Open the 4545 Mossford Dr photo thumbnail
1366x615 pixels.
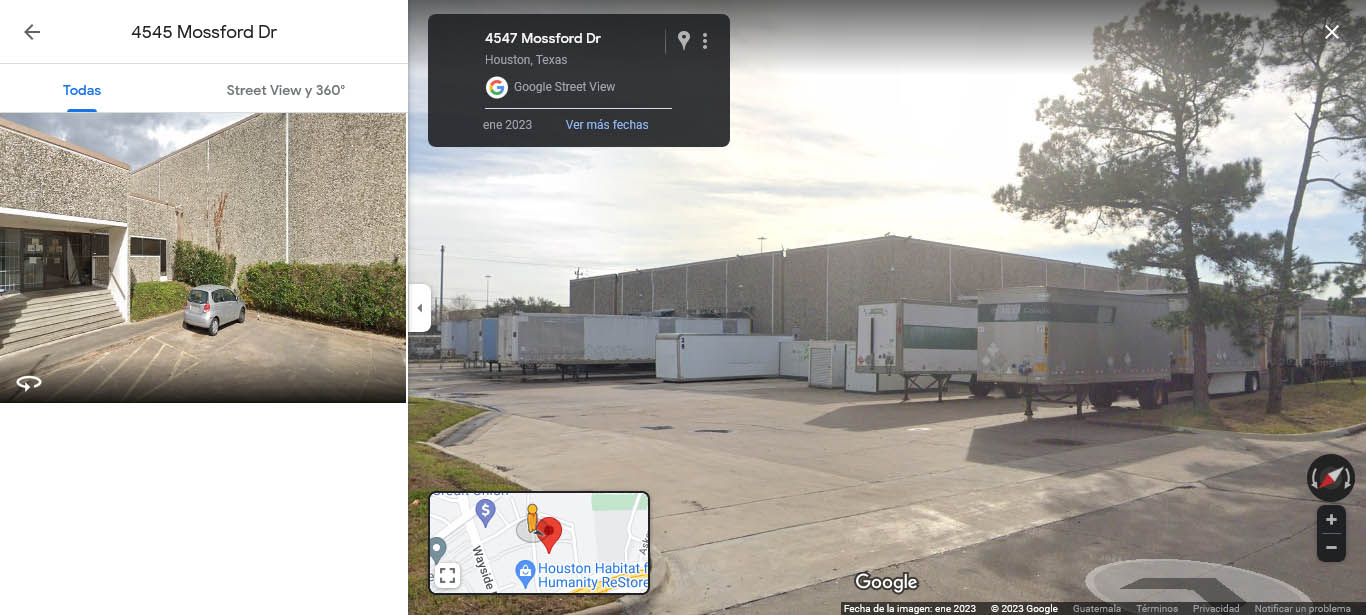point(203,257)
